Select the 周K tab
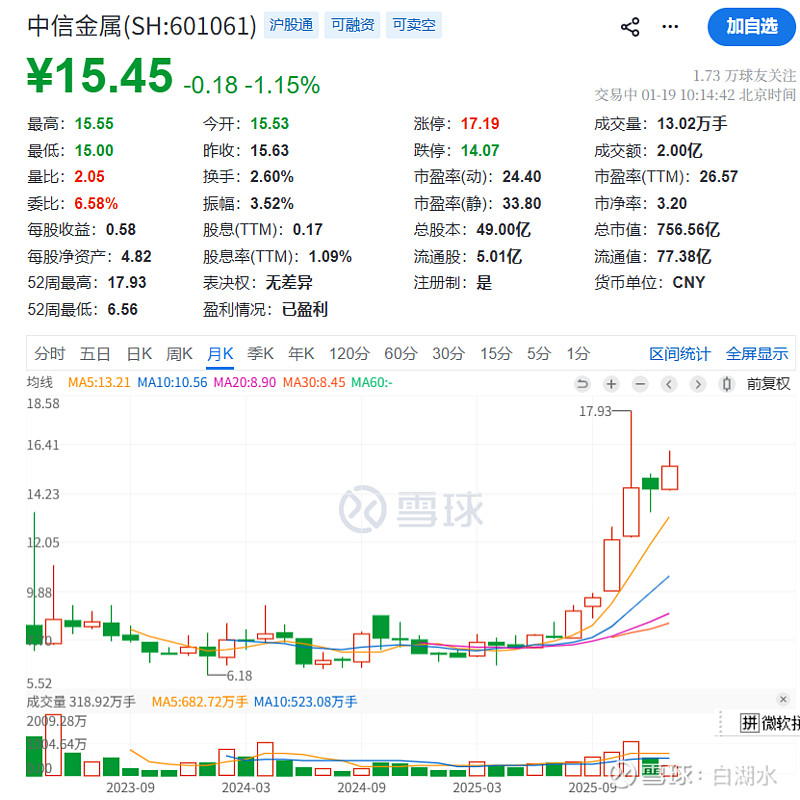The image size is (800, 800). (x=179, y=353)
